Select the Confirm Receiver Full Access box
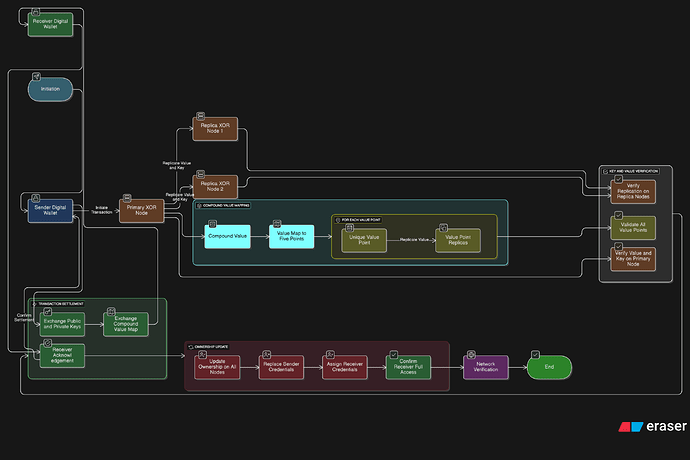 (x=408, y=367)
